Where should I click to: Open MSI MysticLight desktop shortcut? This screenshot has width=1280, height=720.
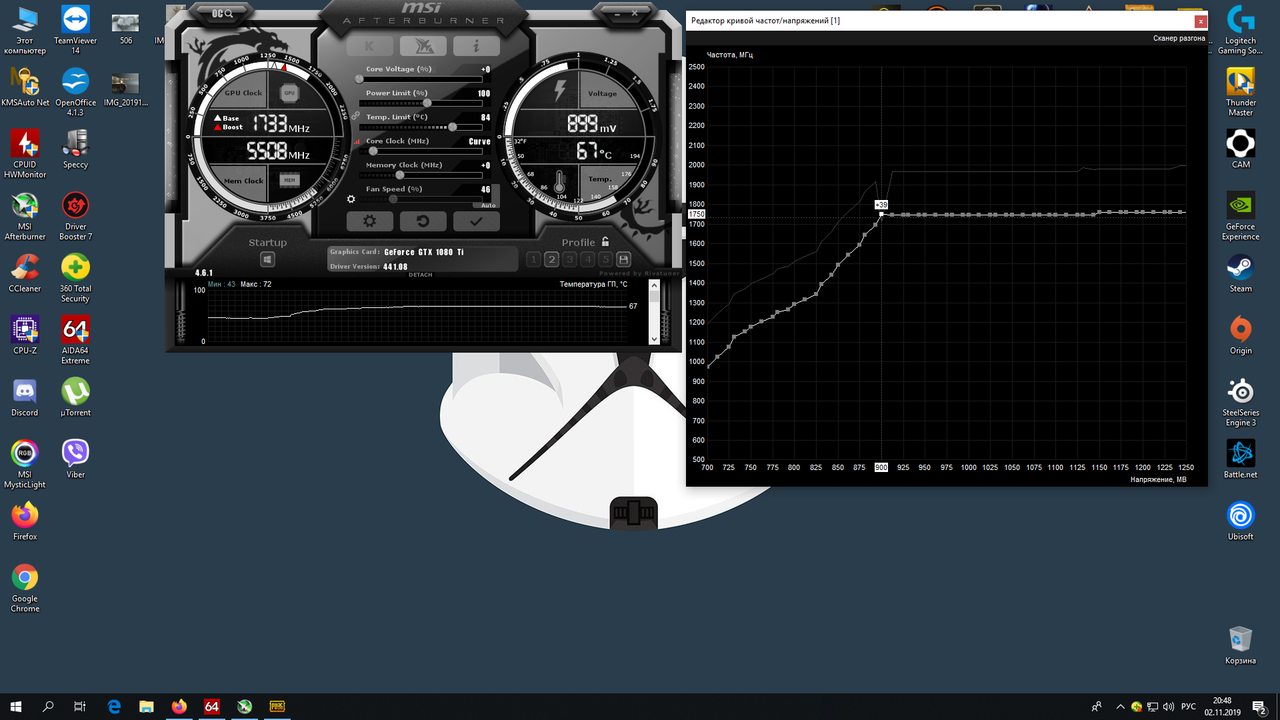[x=25, y=465]
